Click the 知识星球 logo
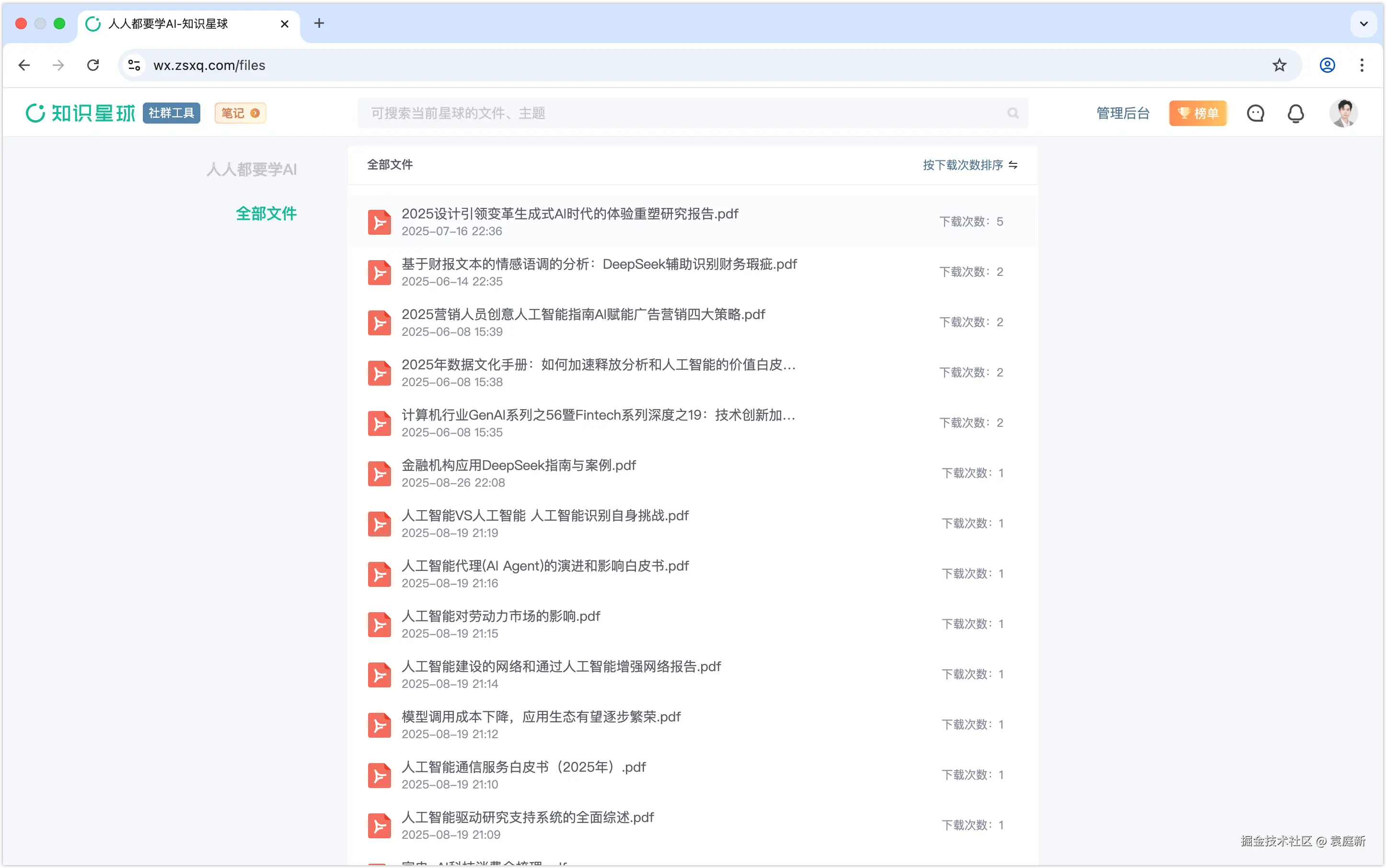The width and height of the screenshot is (1386, 868). (81, 113)
